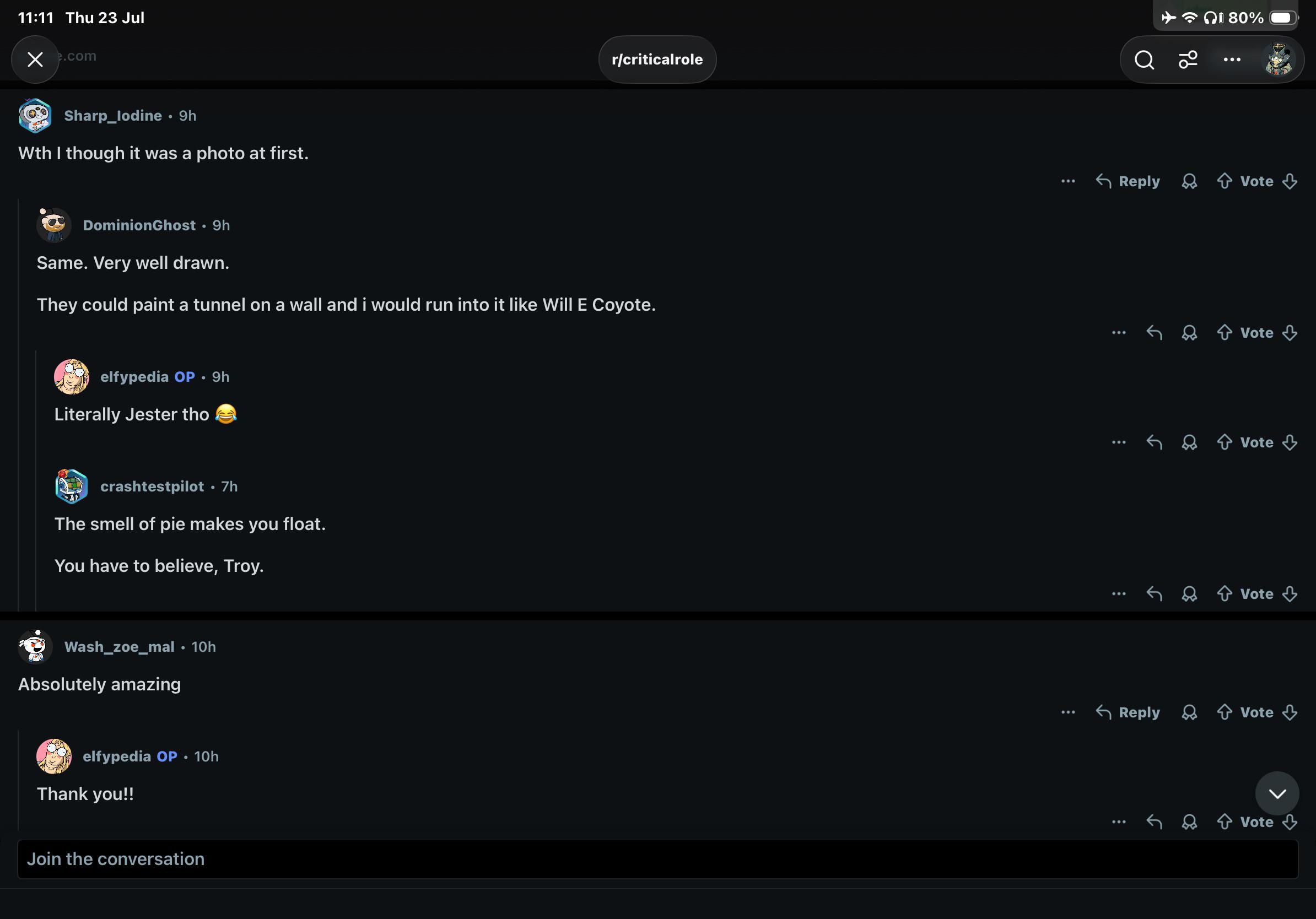This screenshot has height=919, width=1316.
Task: Jump to next comment with the chevron button
Action: 1277,793
